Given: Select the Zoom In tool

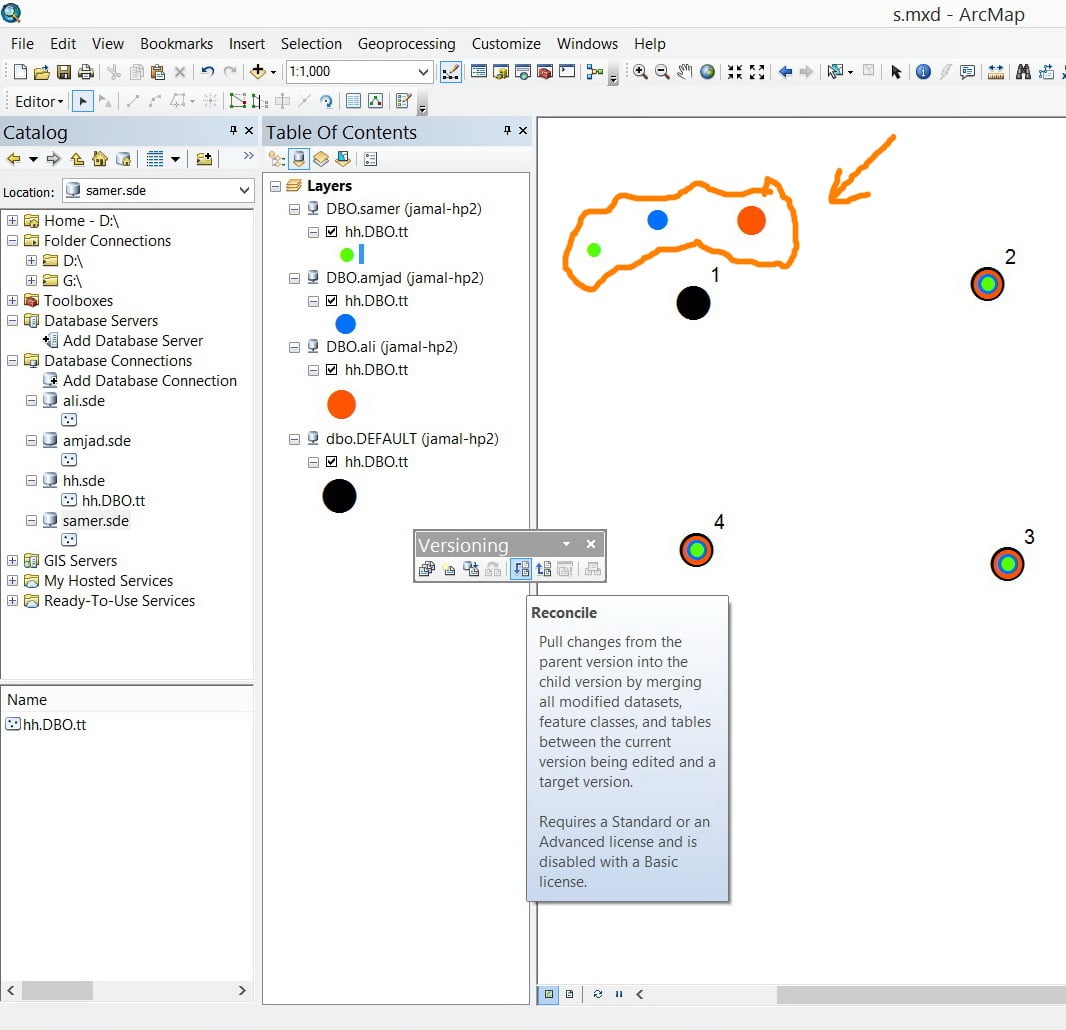Looking at the screenshot, I should 640,72.
